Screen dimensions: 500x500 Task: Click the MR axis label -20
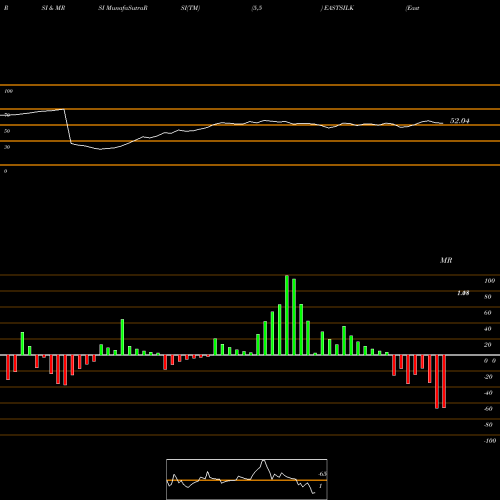[x=488, y=377]
